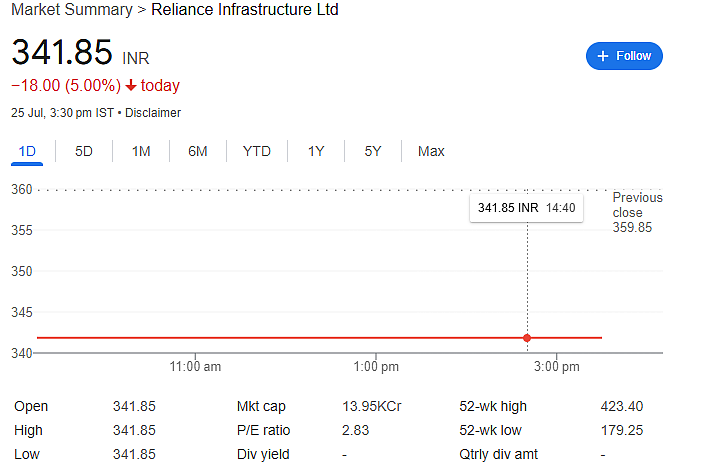Select the Max time range tab
Image resolution: width=714 pixels, height=475 pixels.
coord(431,151)
